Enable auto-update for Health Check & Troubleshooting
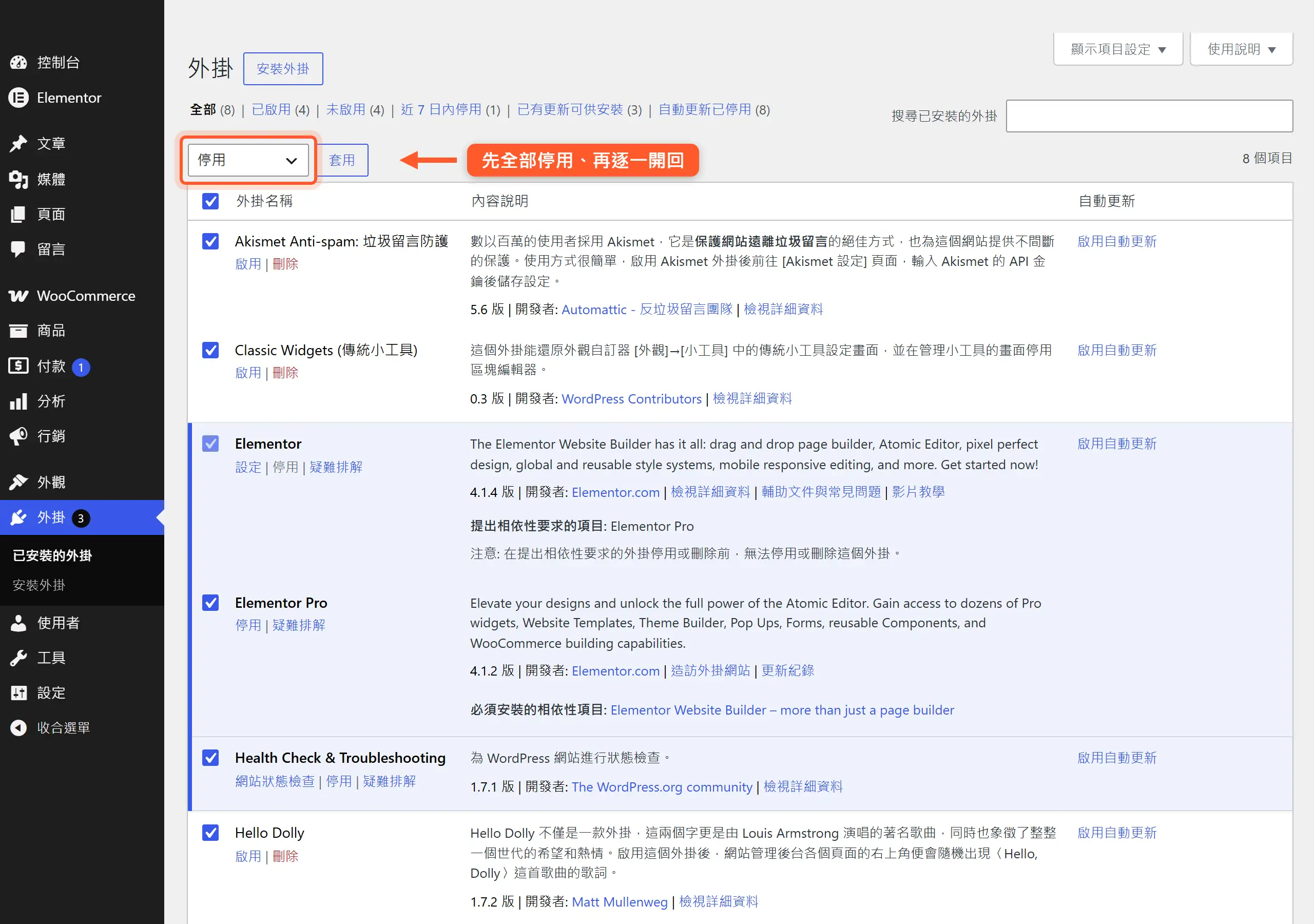This screenshot has width=1314, height=924. click(x=1116, y=757)
